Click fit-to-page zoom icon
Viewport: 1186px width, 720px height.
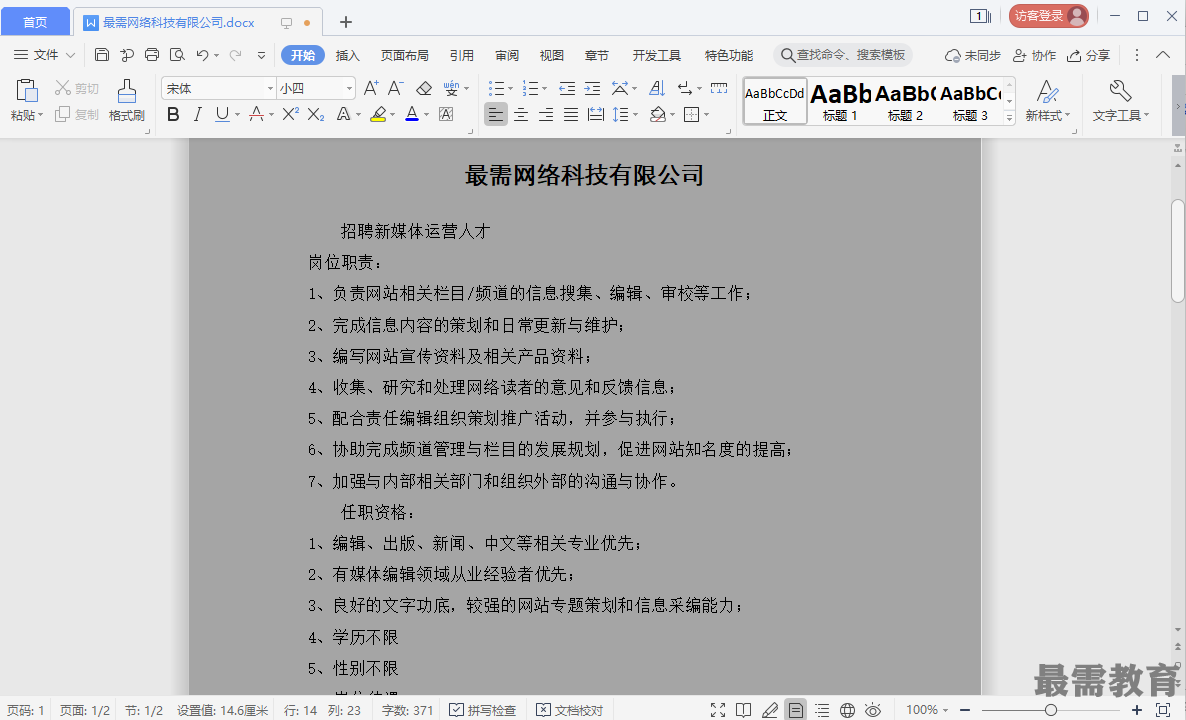click(1163, 710)
